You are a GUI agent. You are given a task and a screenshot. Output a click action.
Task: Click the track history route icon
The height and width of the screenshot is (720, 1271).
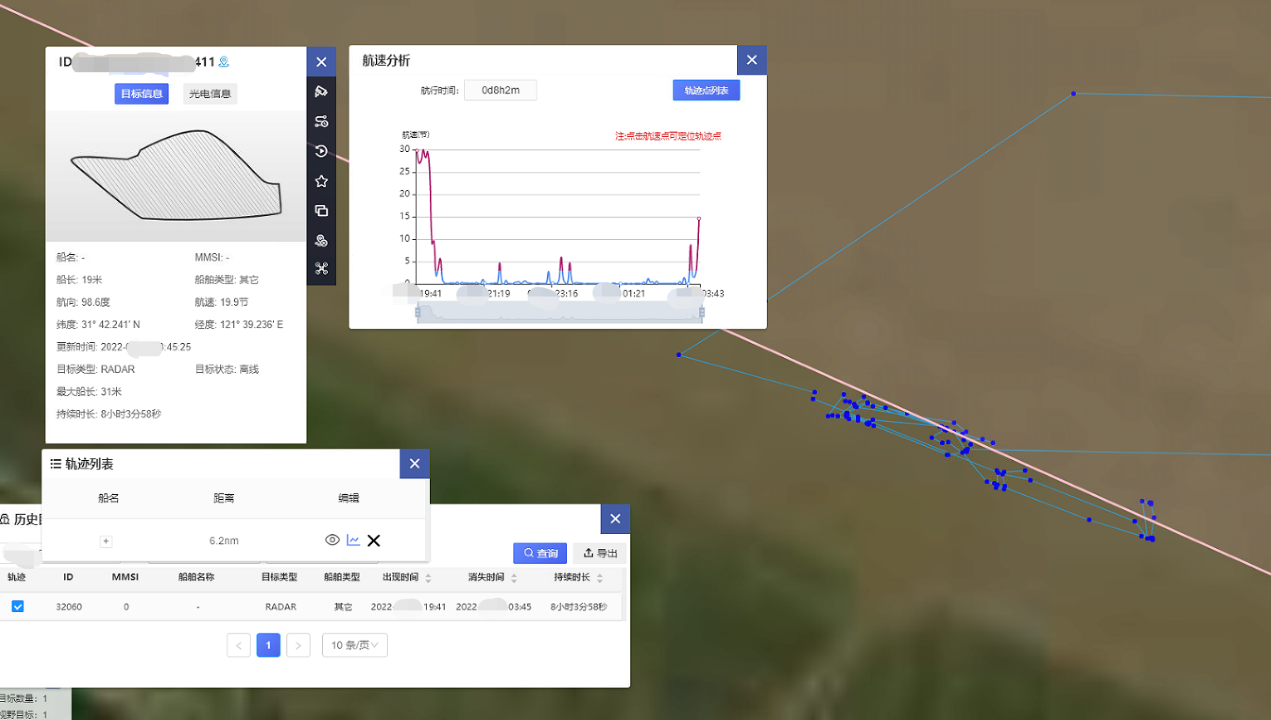click(x=321, y=122)
